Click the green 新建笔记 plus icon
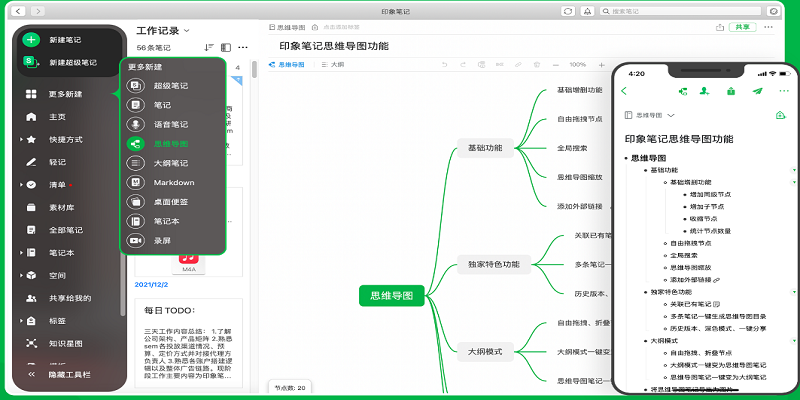The image size is (800, 400). [31, 40]
